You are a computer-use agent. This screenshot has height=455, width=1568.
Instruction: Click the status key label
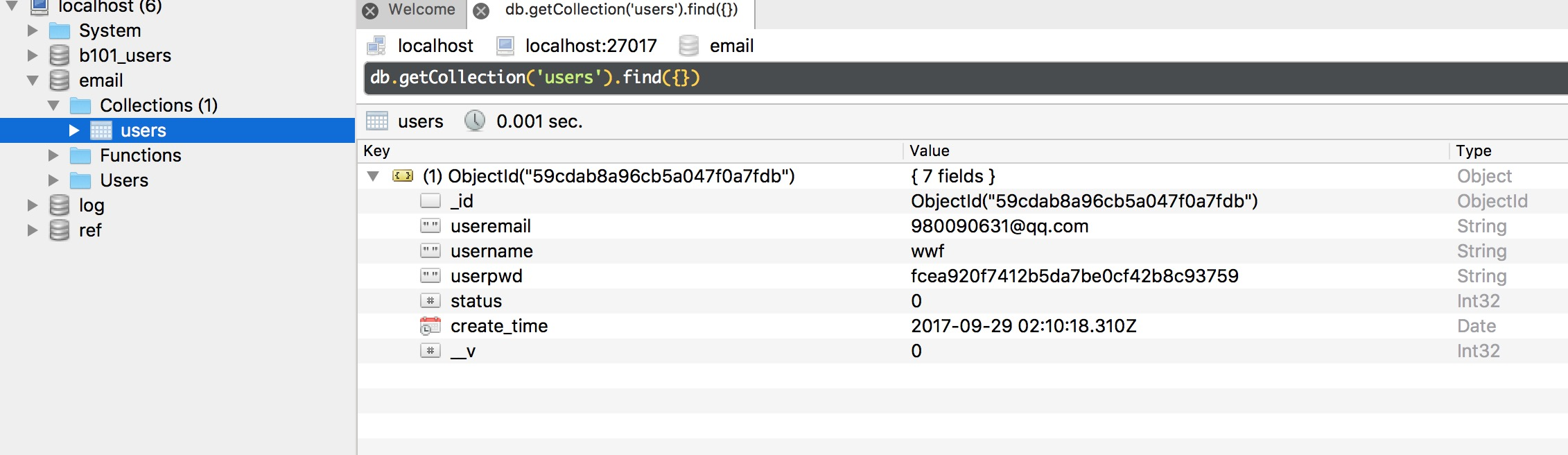point(476,301)
